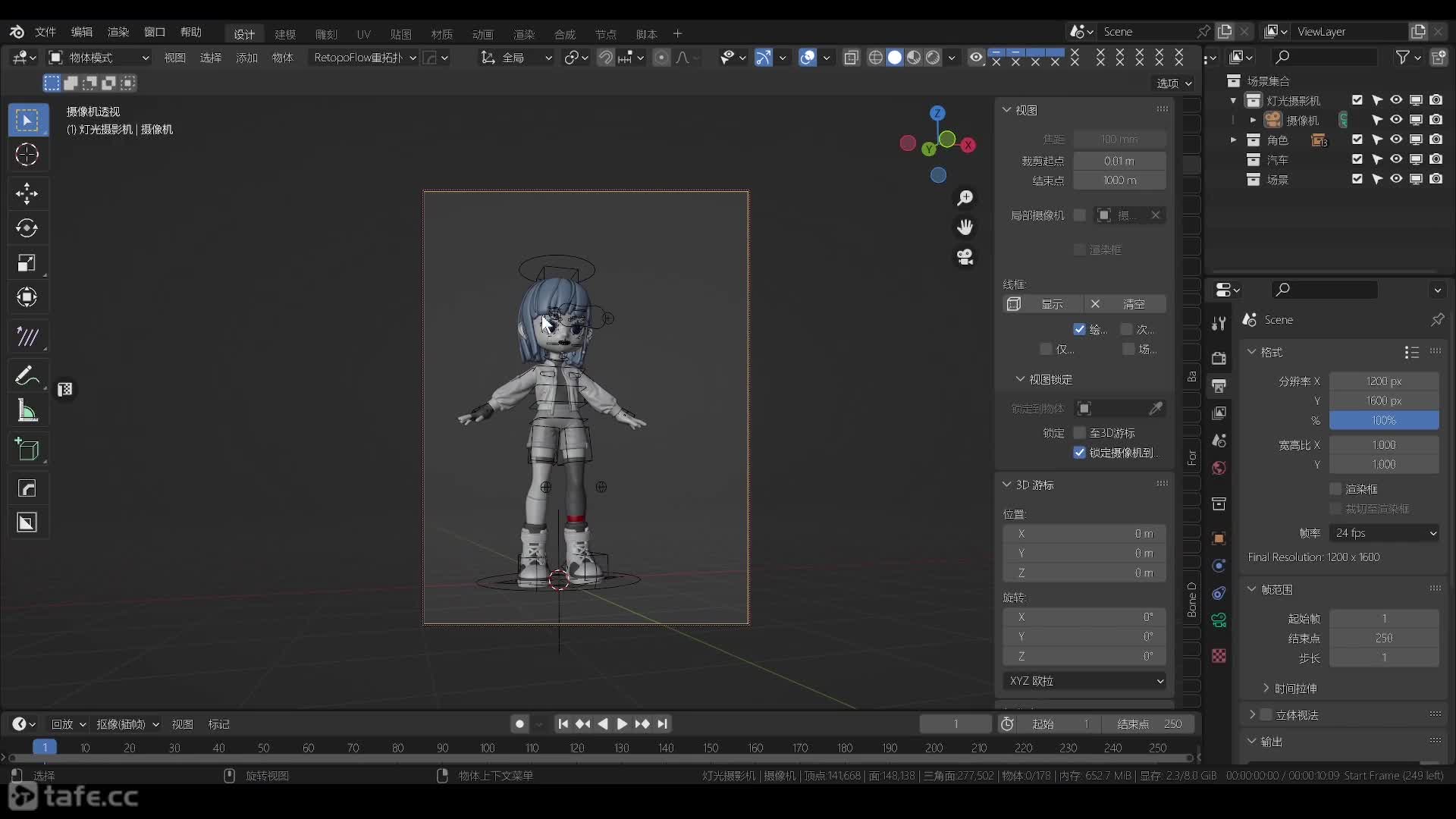
Task: Open the XYZ 欧拉 rotation mode dropdown
Action: [1085, 681]
